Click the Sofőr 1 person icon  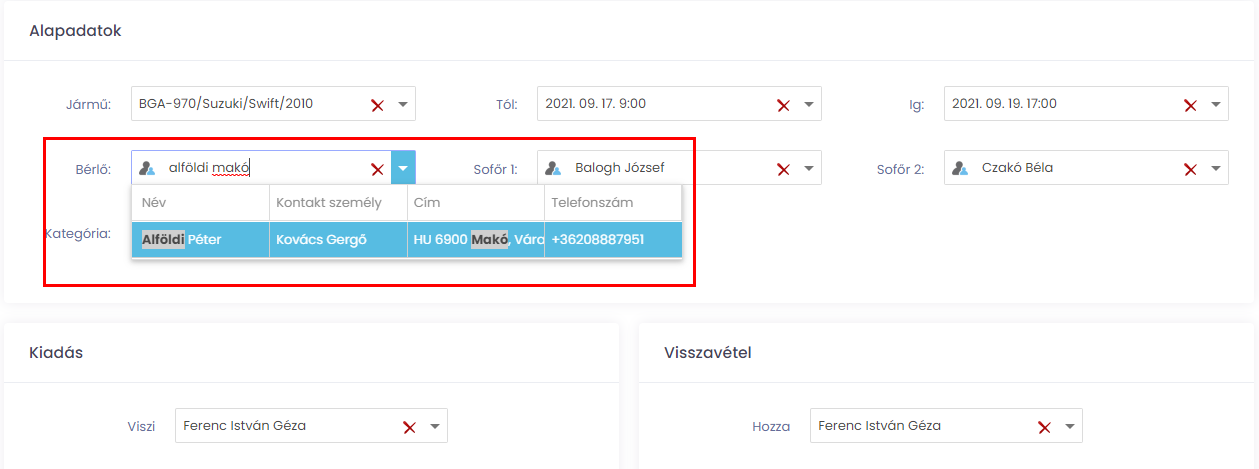click(x=553, y=168)
